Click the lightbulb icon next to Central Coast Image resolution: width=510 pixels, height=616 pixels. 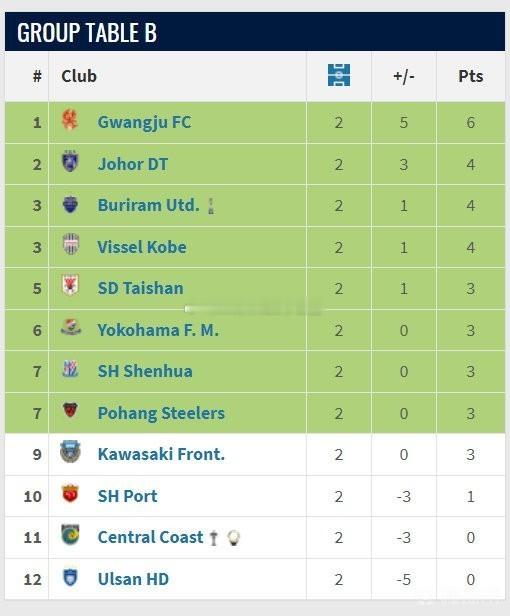(233, 537)
